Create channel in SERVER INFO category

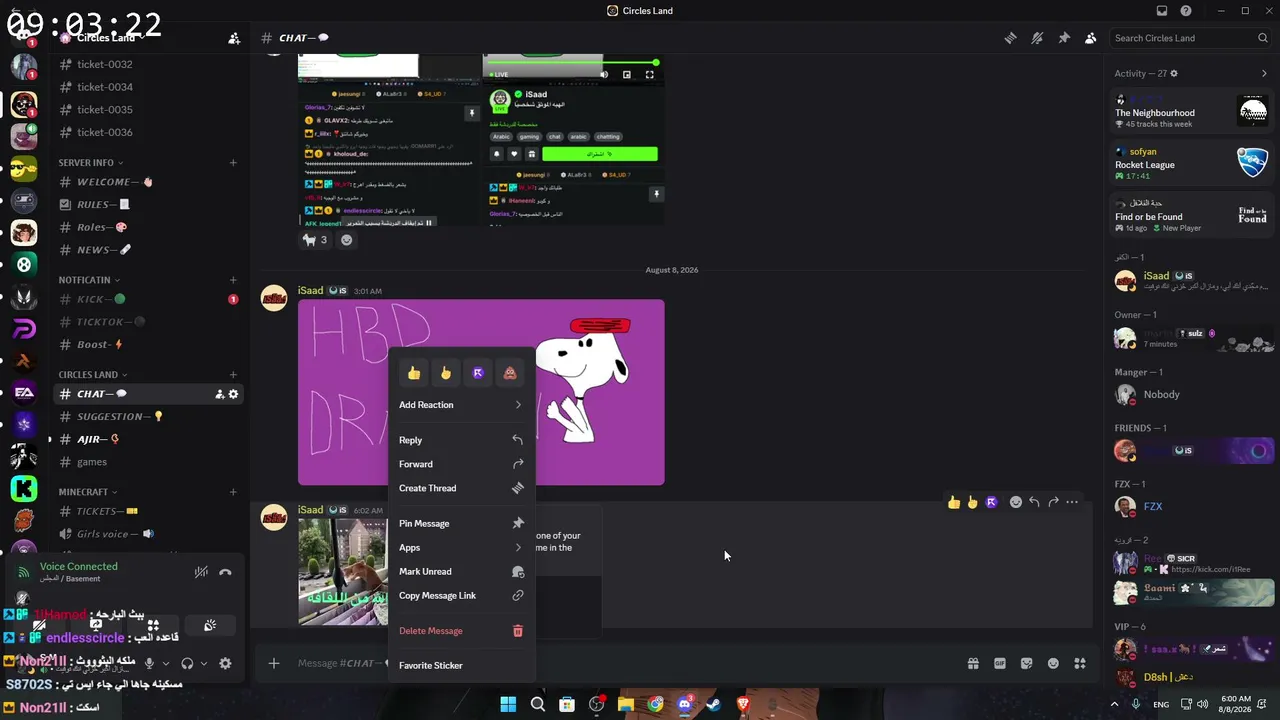233,162
